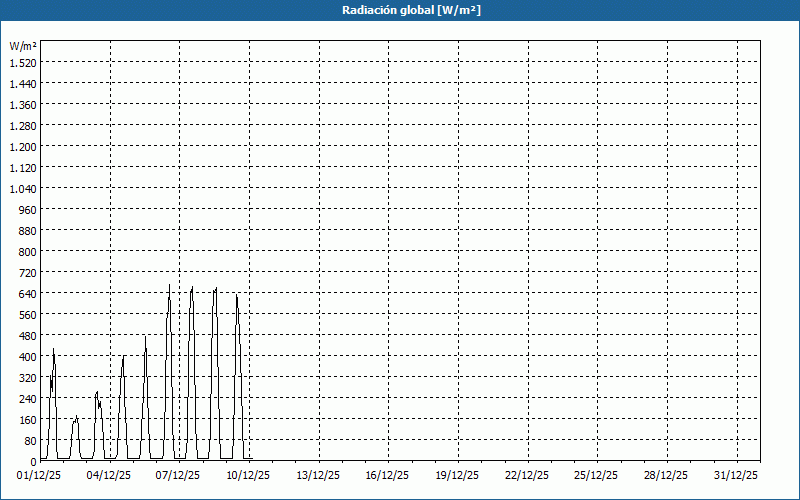Click the 07/12/25 date on the x-axis
800x500 pixels.
pos(179,475)
